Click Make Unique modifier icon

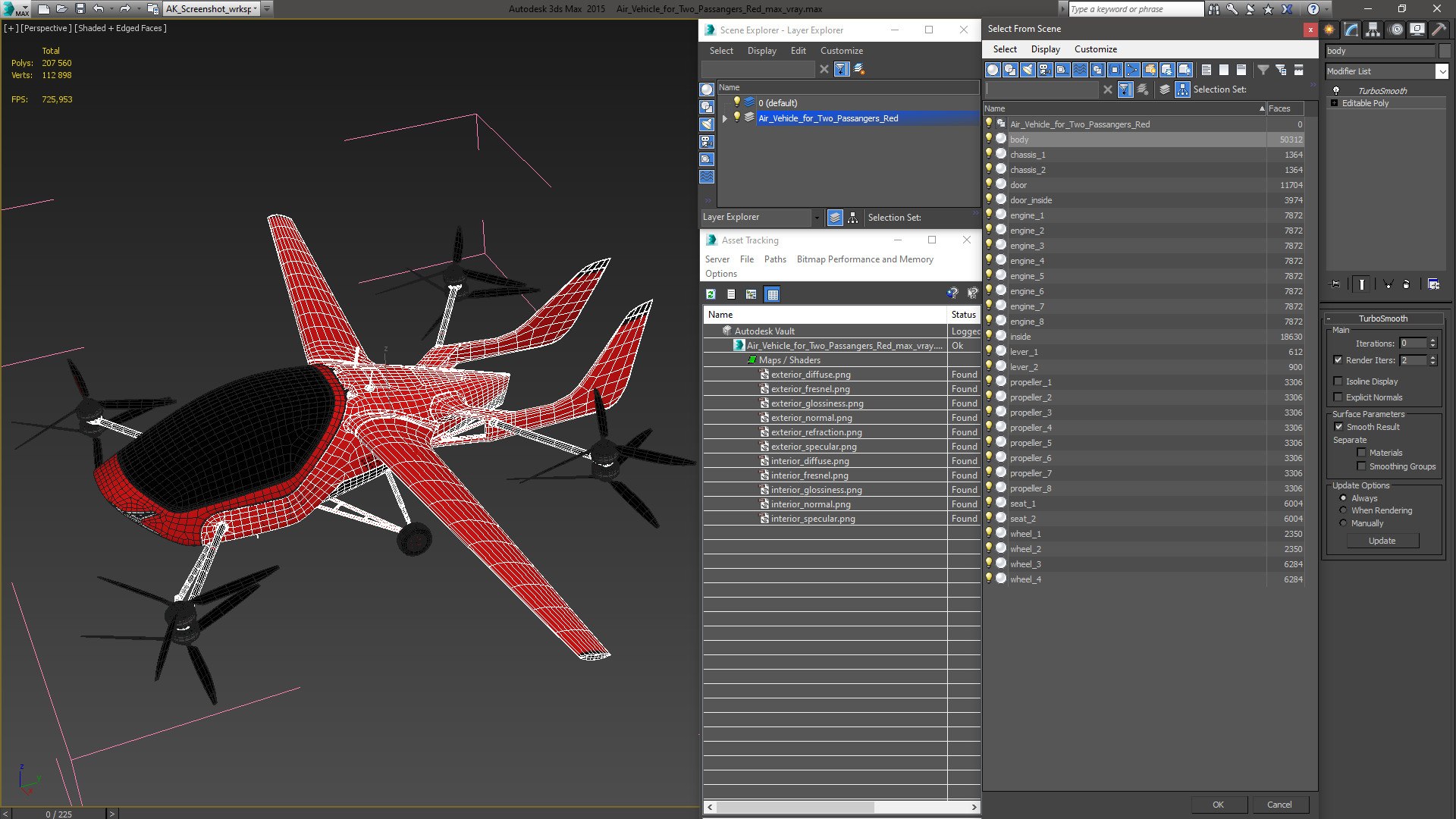pos(1388,284)
